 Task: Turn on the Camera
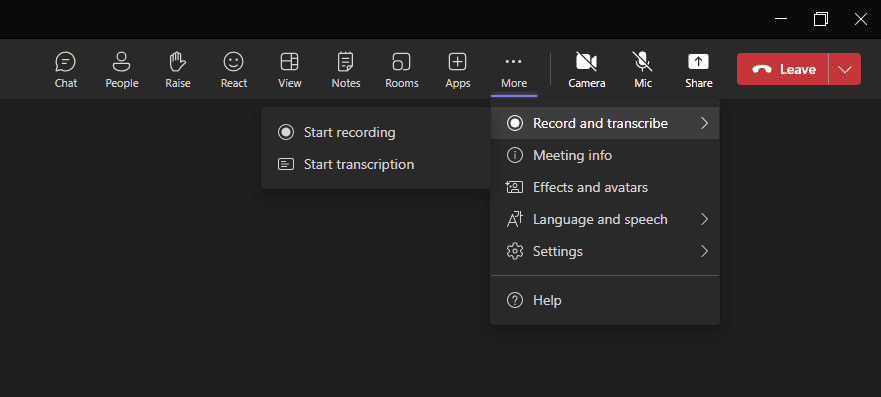(x=587, y=70)
